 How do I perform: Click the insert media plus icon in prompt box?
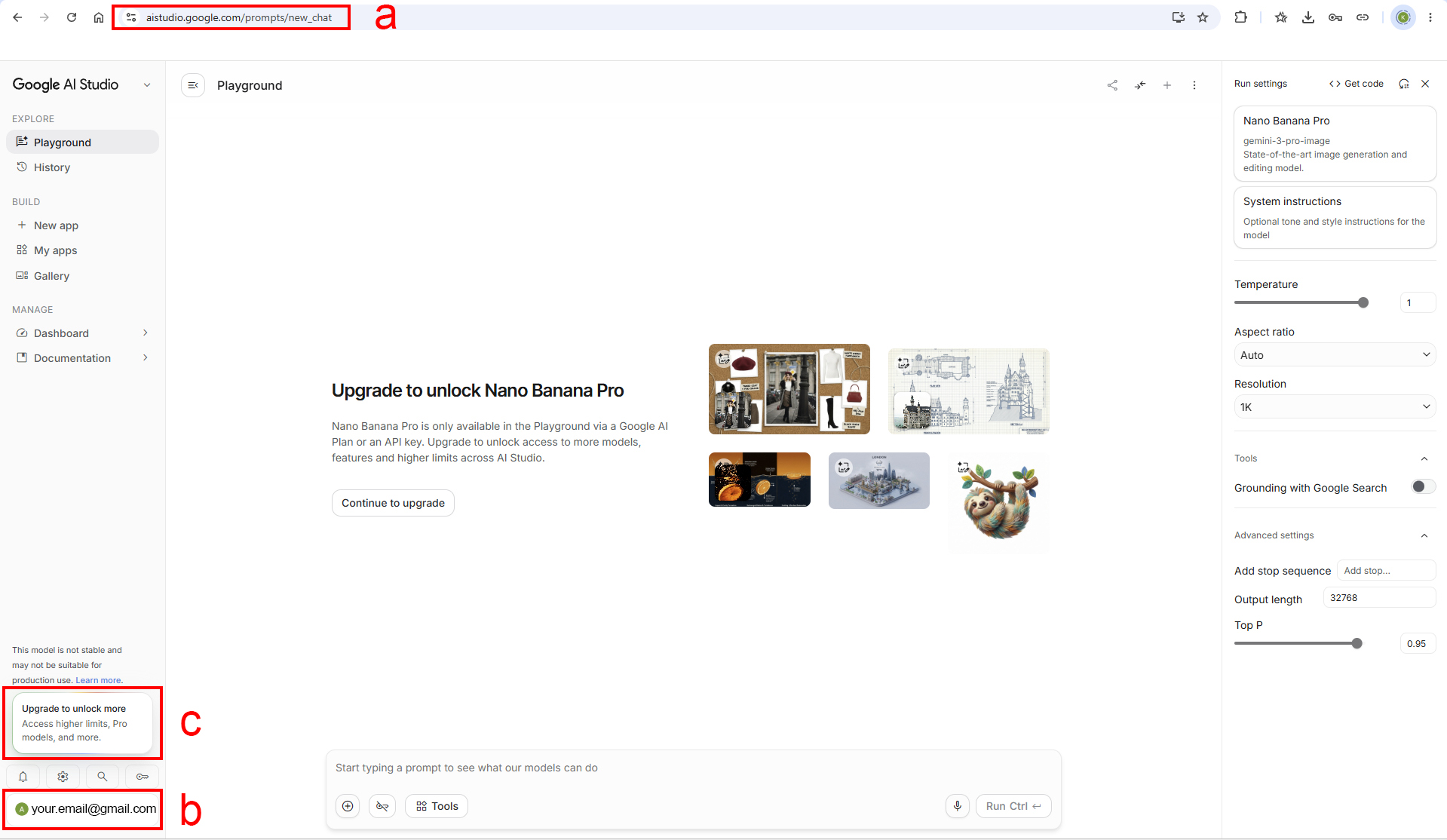[x=348, y=806]
